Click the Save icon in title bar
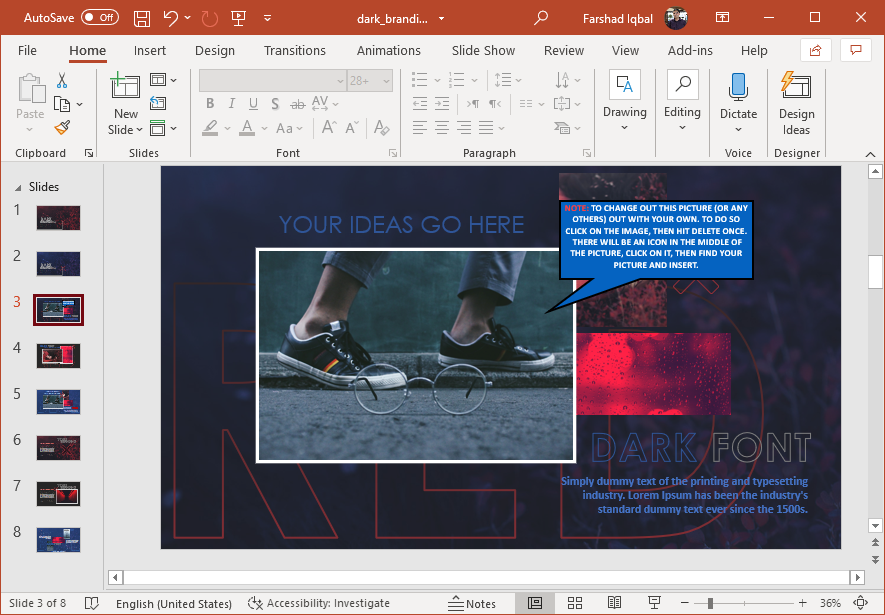The width and height of the screenshot is (885, 615). coord(141,18)
